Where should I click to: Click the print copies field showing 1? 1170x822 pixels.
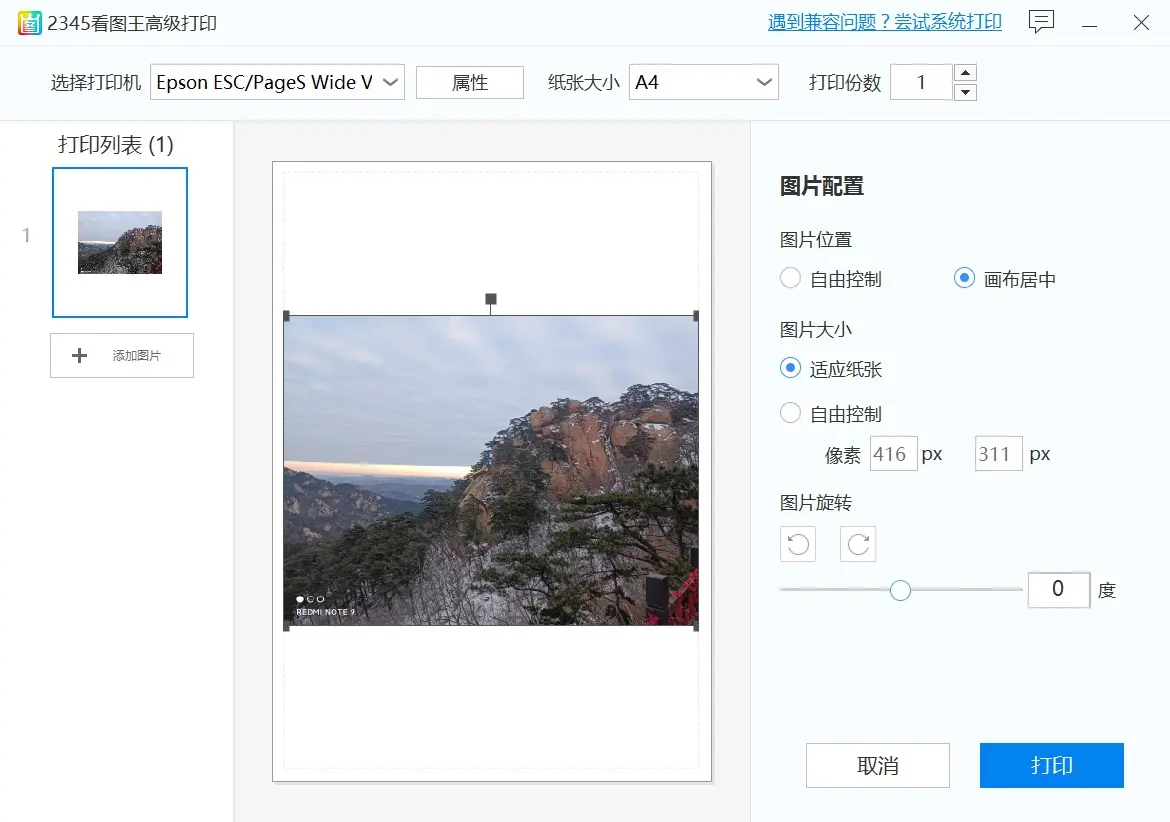click(x=922, y=82)
